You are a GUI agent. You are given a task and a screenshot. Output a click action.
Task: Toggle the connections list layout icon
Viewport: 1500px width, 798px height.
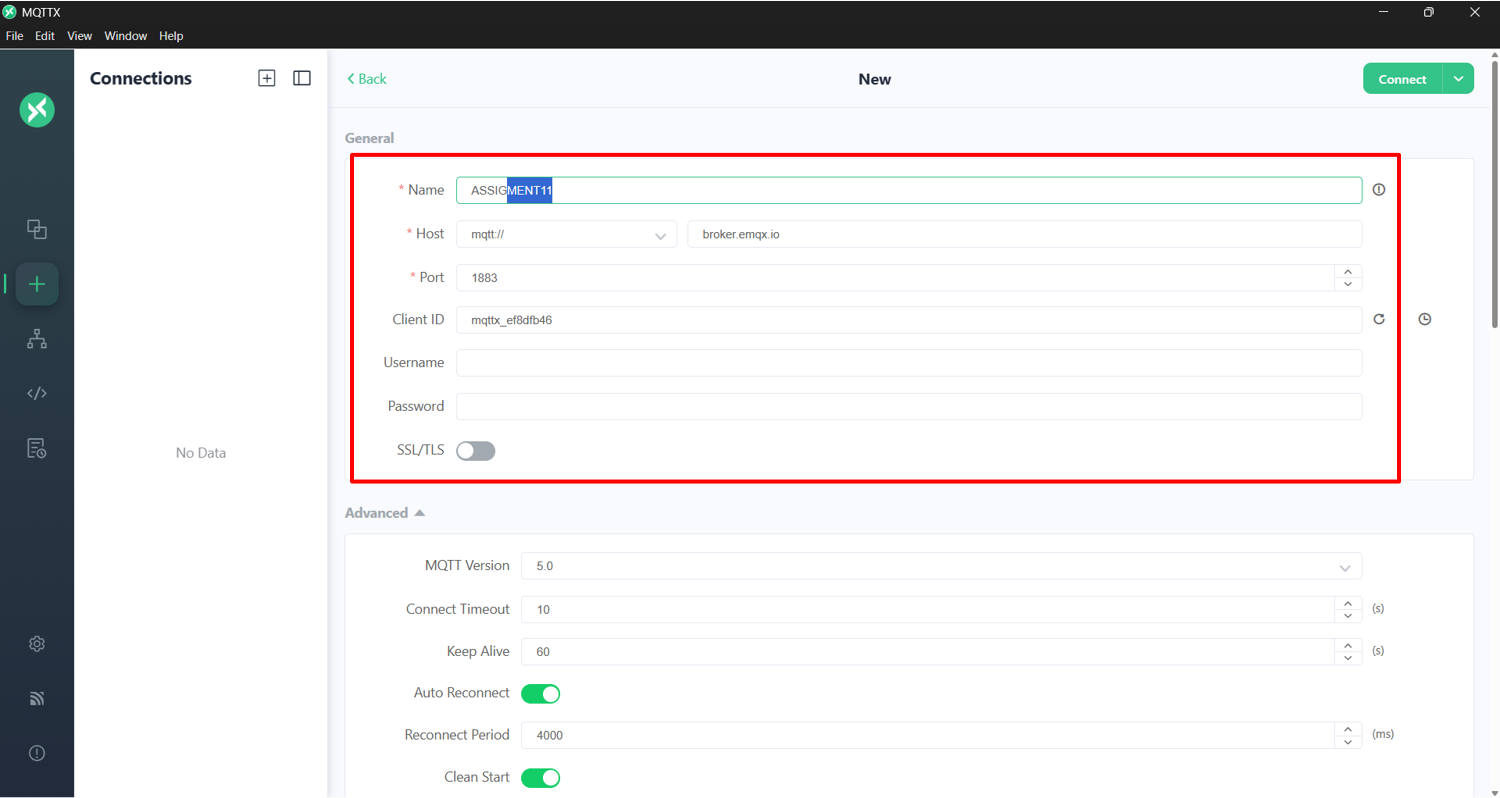(x=302, y=78)
